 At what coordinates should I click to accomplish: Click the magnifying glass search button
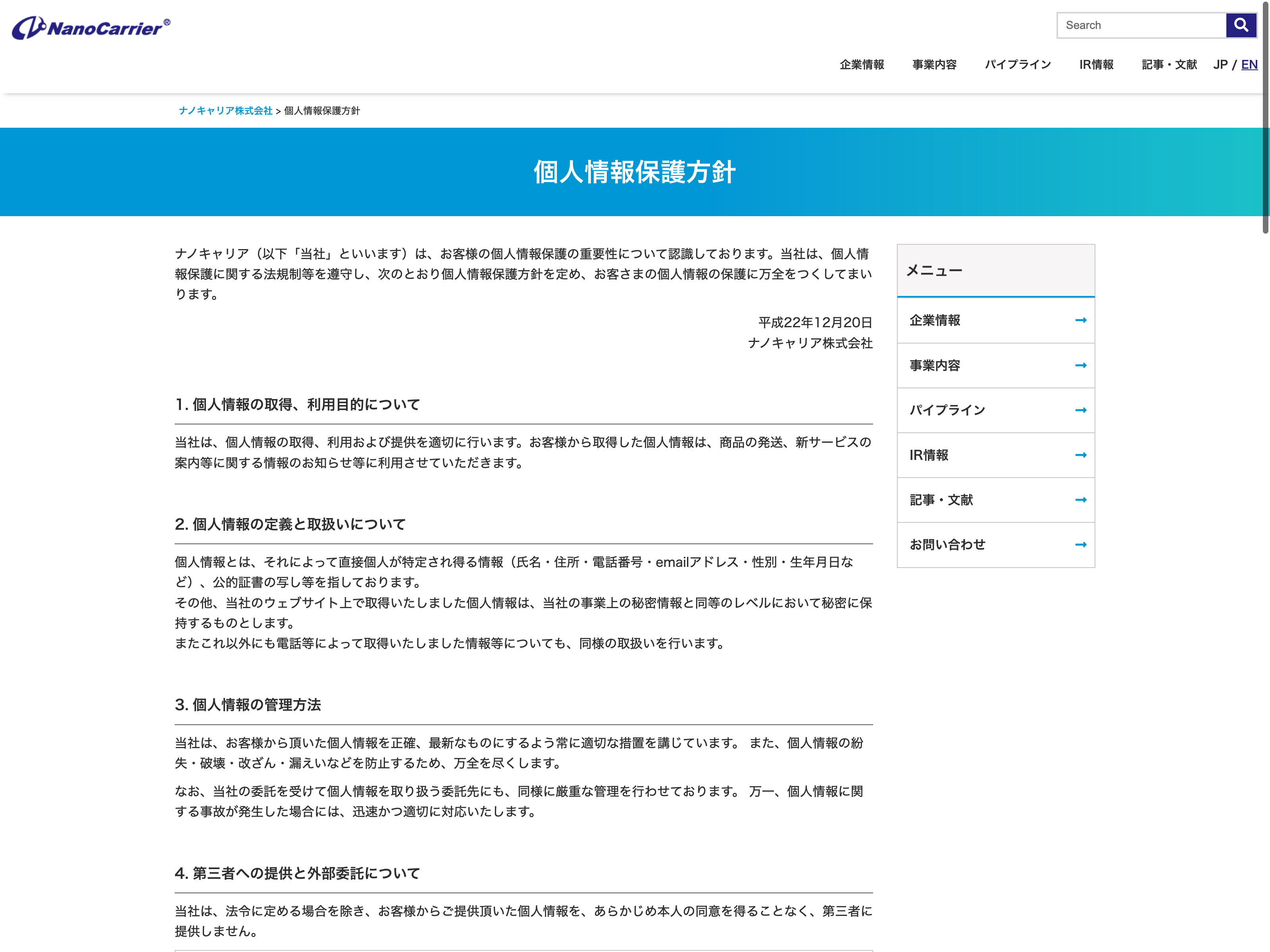click(x=1241, y=25)
